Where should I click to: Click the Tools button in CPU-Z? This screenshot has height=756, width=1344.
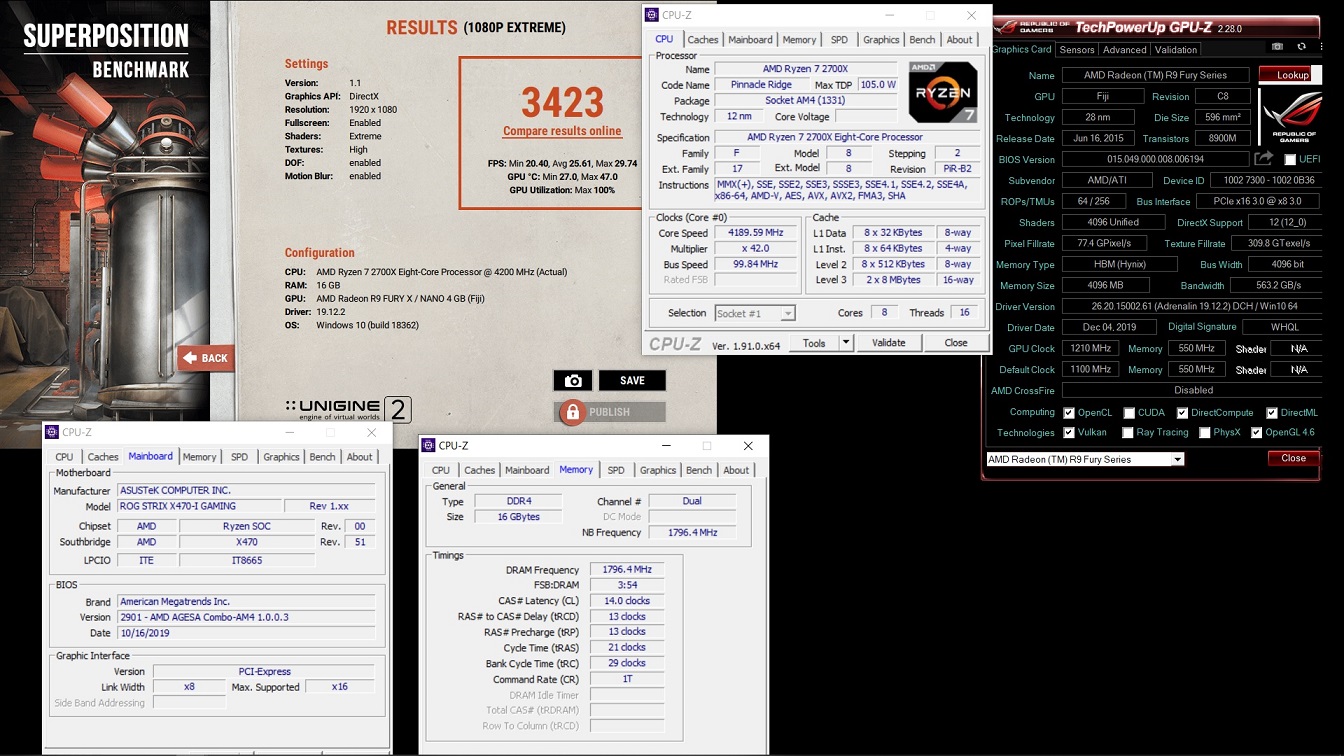(814, 342)
